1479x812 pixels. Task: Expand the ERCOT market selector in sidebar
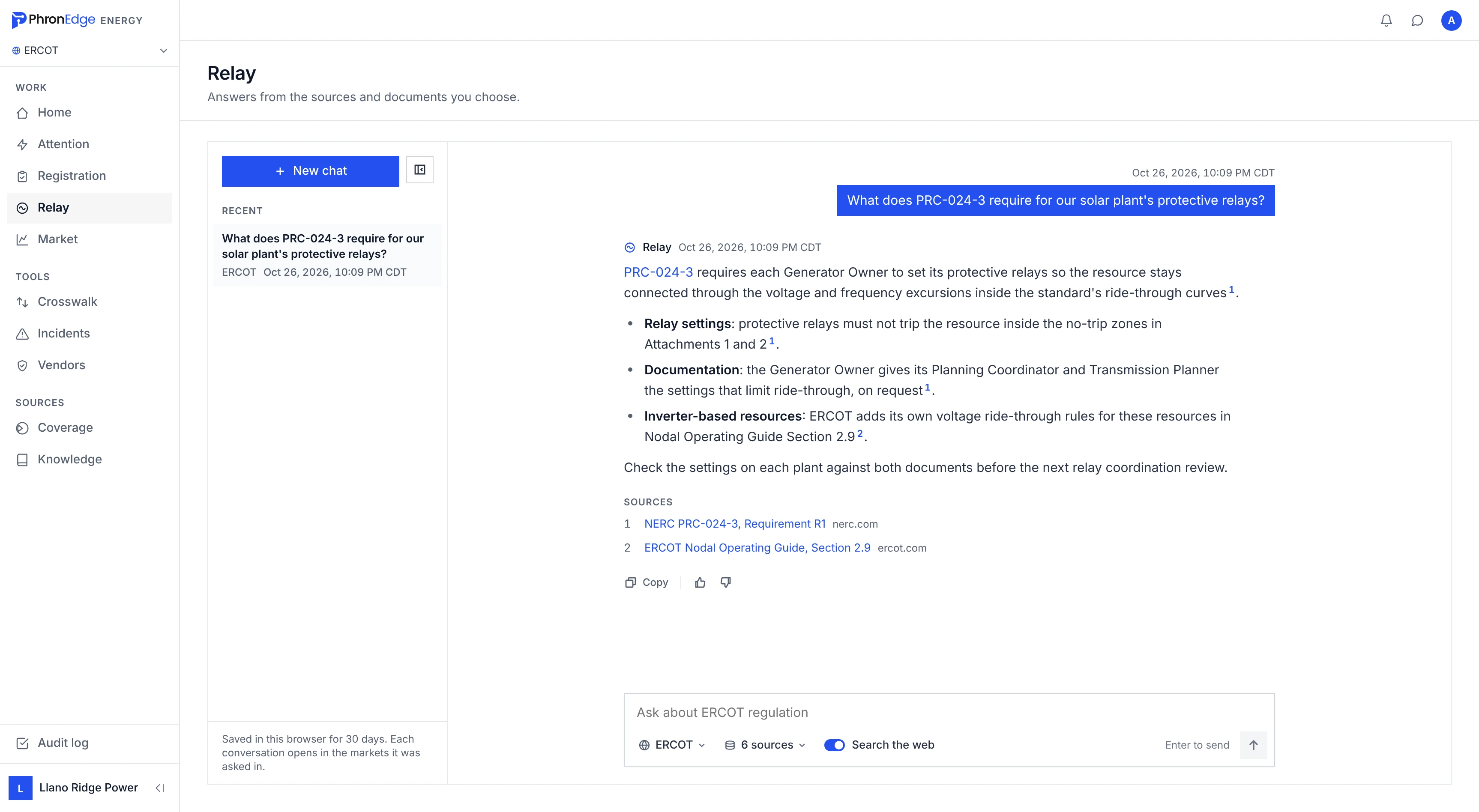90,51
